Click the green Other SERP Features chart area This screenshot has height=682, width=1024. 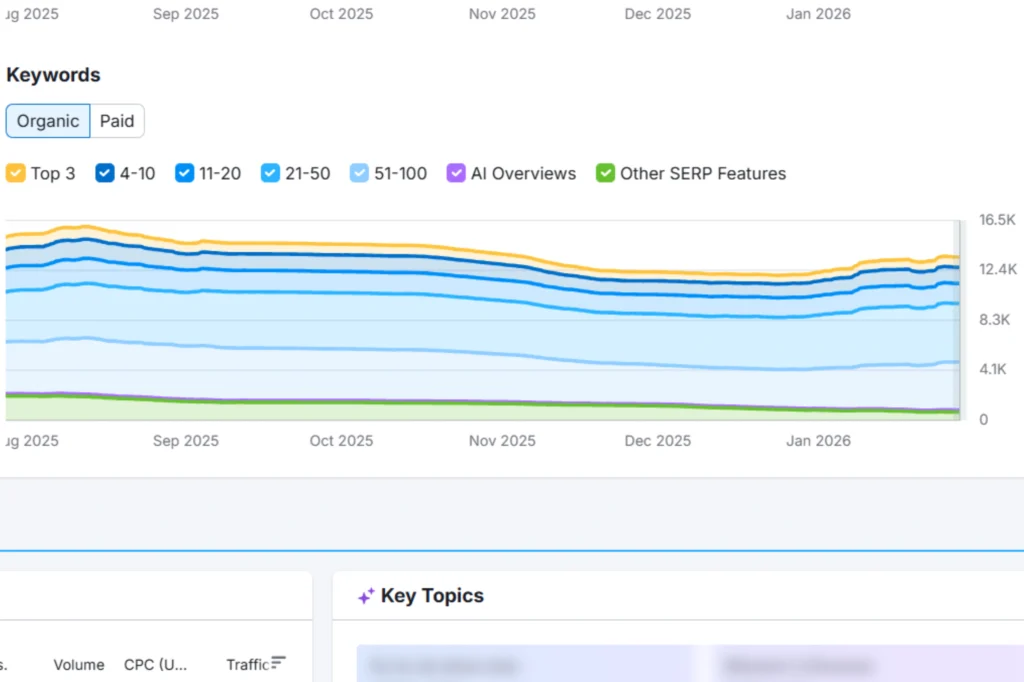coord(300,410)
